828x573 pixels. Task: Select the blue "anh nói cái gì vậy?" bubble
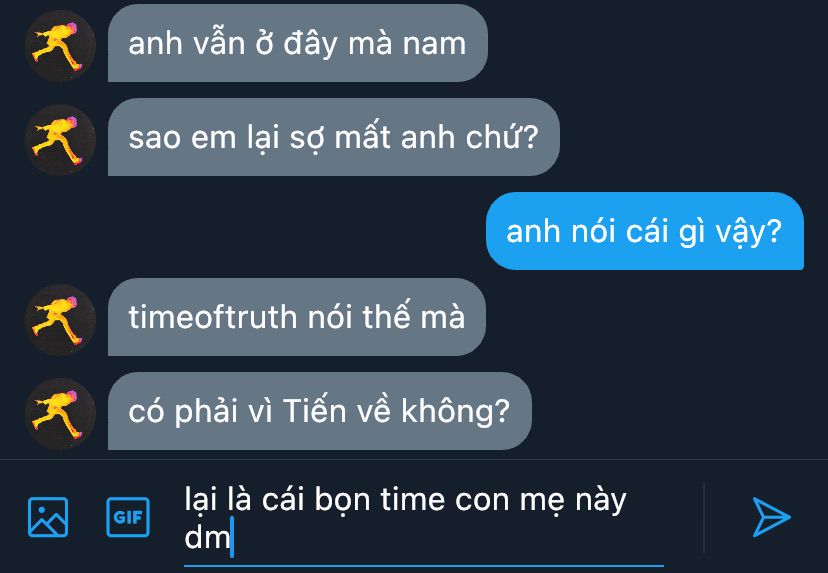tap(645, 231)
